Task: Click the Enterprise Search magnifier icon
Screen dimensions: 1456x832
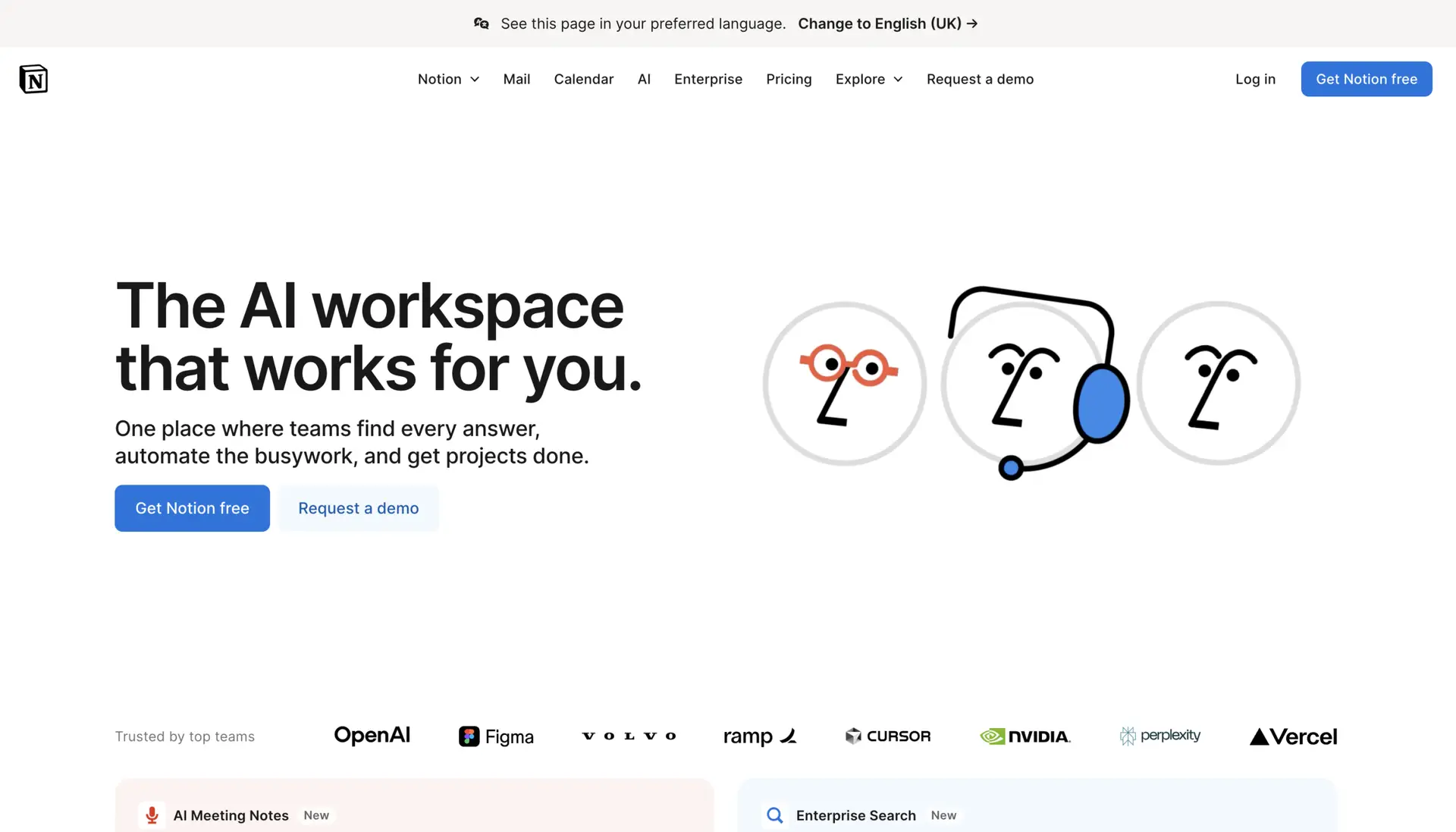Action: [x=774, y=815]
